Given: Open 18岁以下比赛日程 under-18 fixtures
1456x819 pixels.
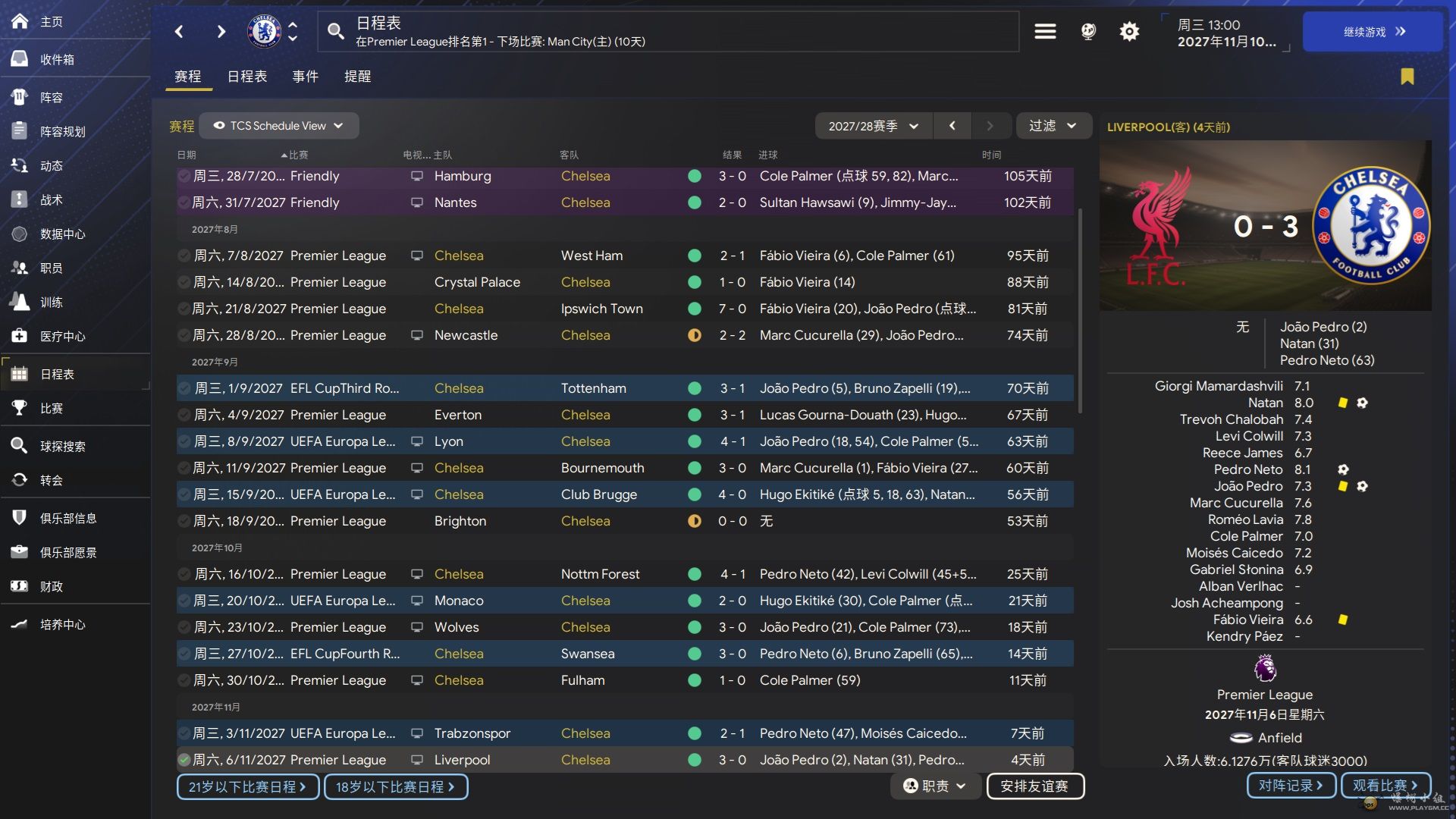Looking at the screenshot, I should click(396, 787).
